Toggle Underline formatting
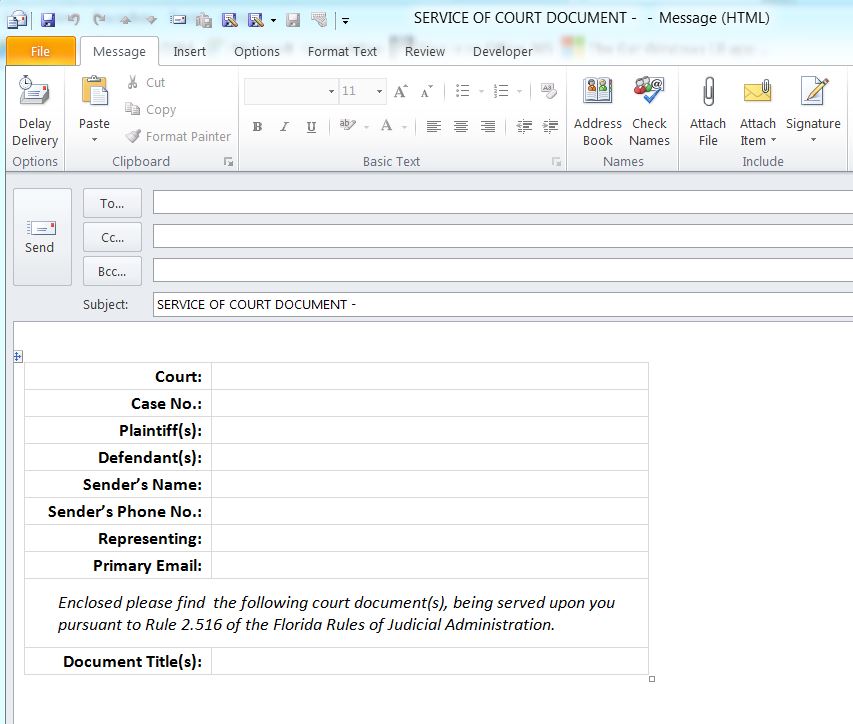 [311, 127]
